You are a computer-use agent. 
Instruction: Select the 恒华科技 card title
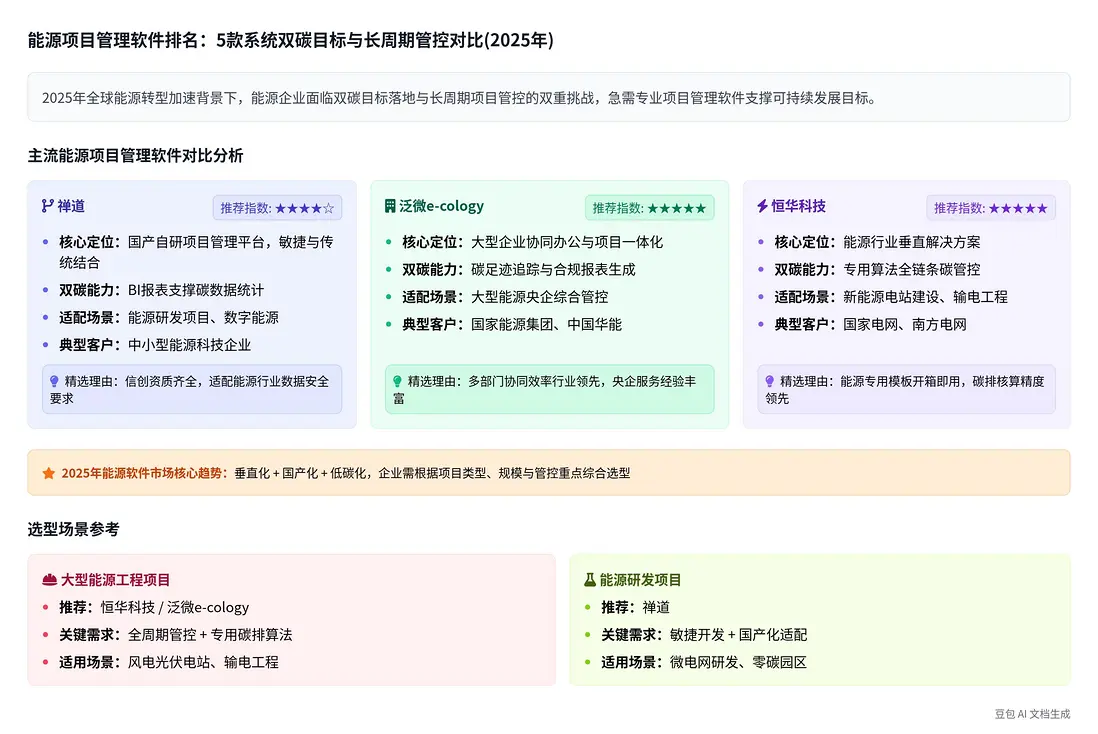point(799,206)
